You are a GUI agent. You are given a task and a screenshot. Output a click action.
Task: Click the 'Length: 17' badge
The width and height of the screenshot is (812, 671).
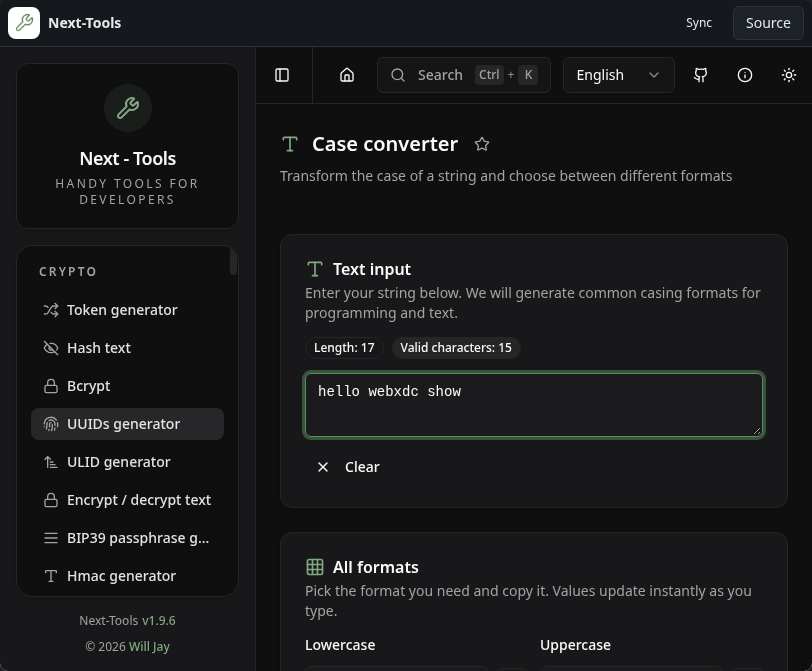pos(344,347)
